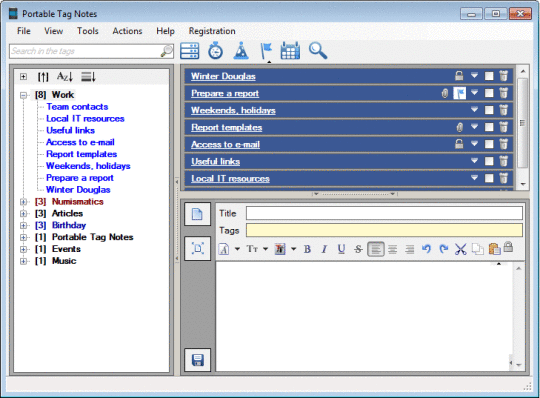Toggle italic formatting

pyautogui.click(x=324, y=249)
